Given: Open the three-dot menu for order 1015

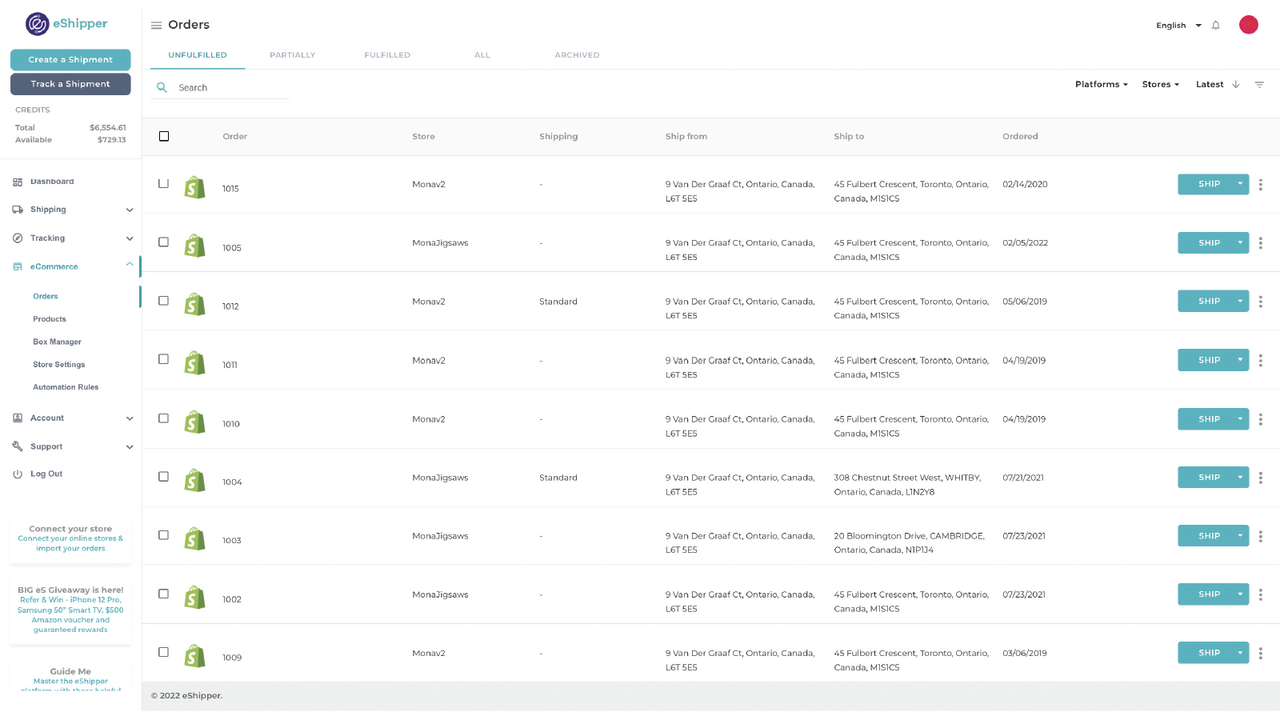Looking at the screenshot, I should 1260,184.
